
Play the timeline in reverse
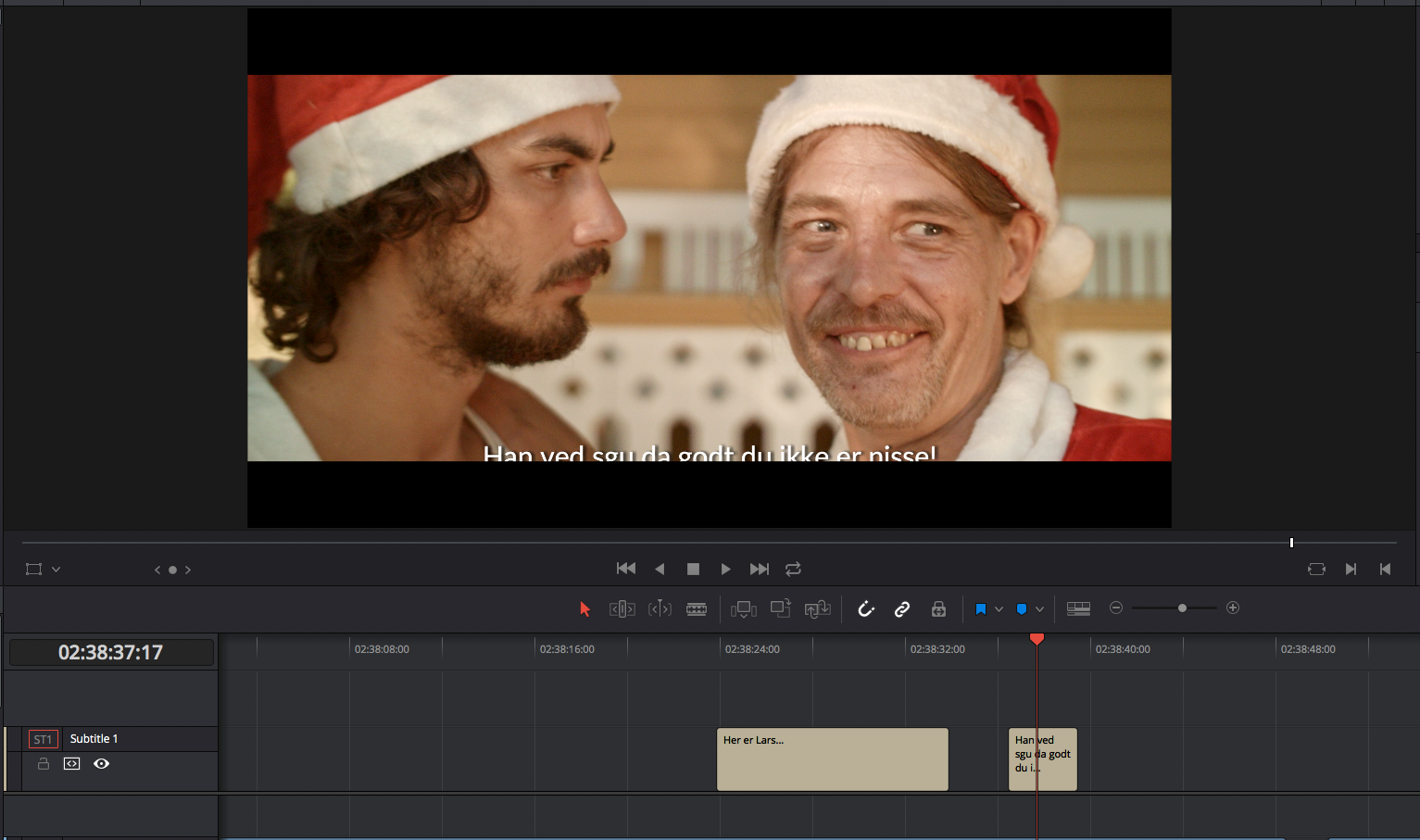click(660, 569)
